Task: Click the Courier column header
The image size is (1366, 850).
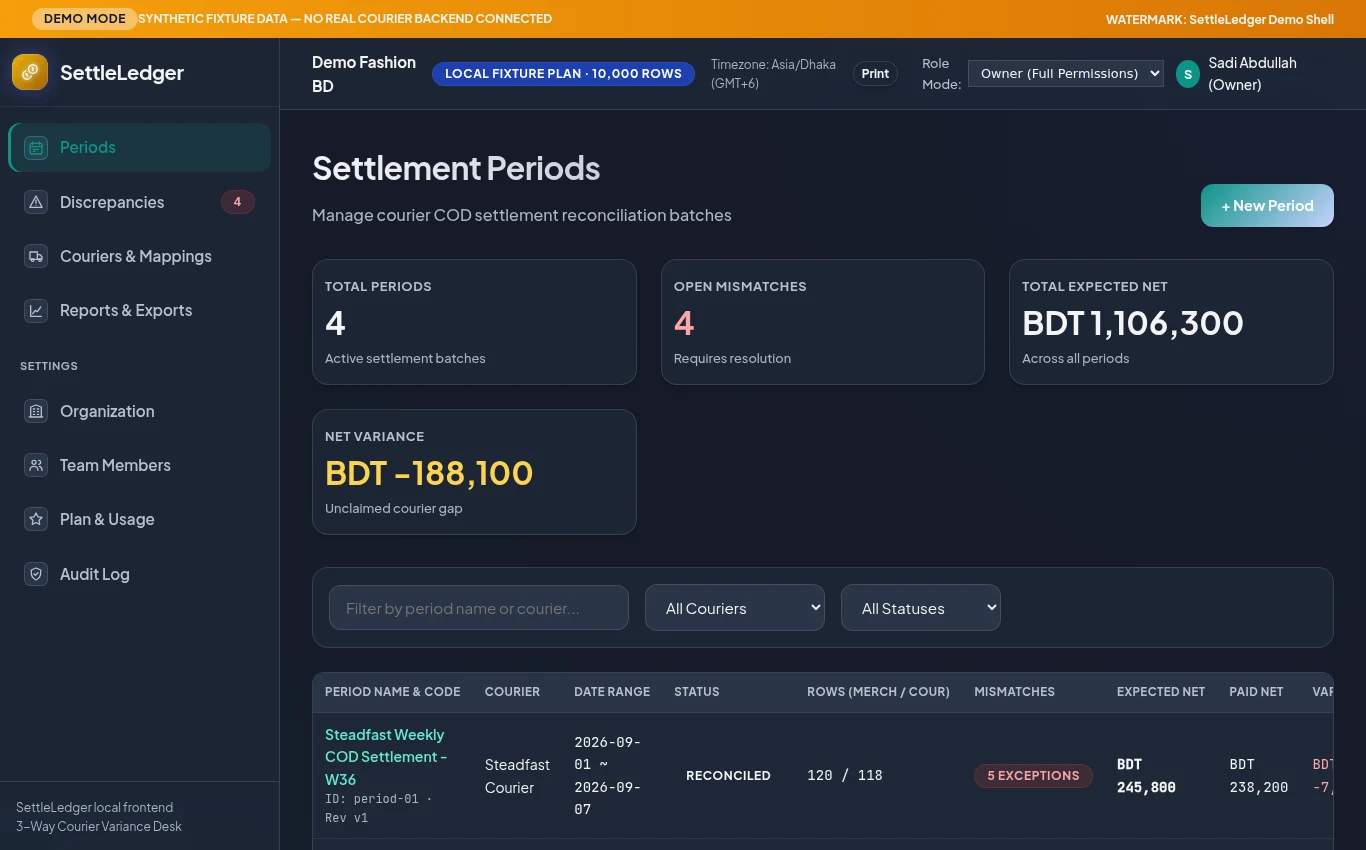Action: tap(512, 692)
